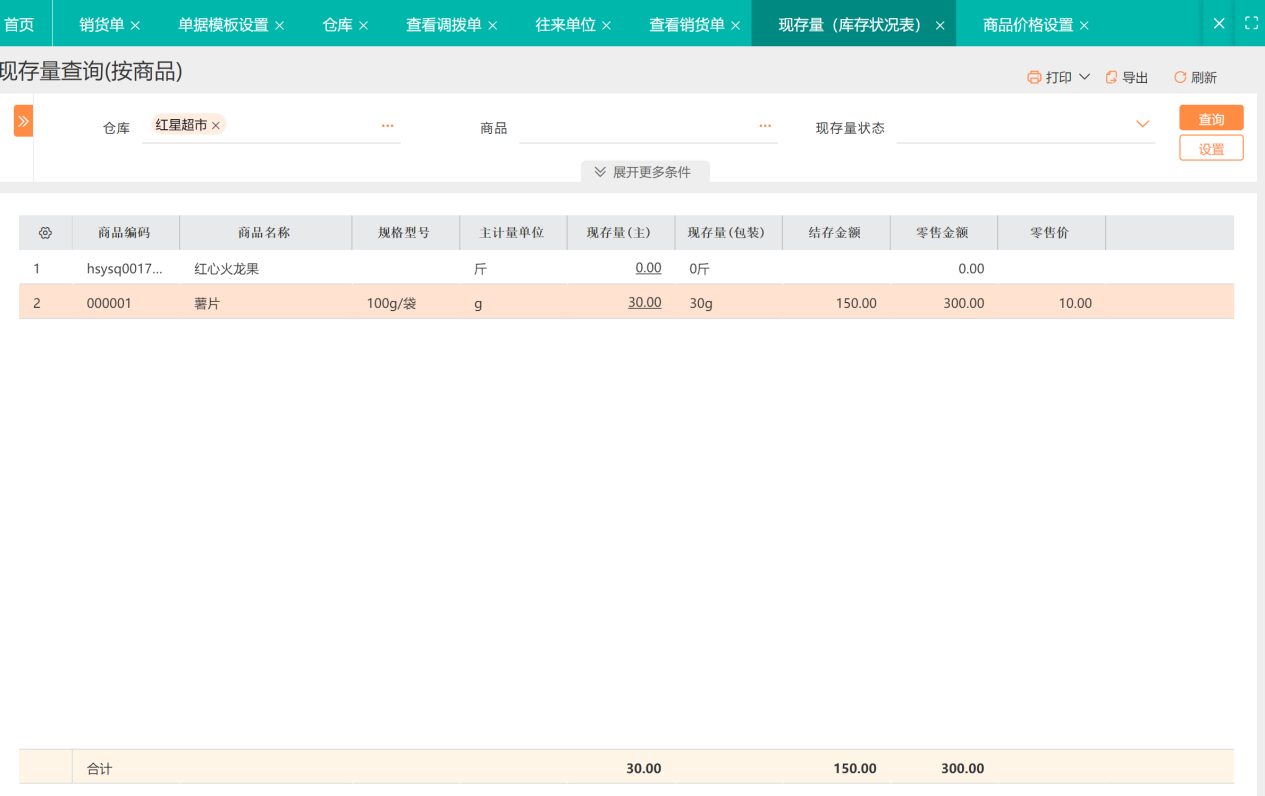1265x796 pixels.
Task: Close the 仓库 tab
Action: click(x=363, y=25)
